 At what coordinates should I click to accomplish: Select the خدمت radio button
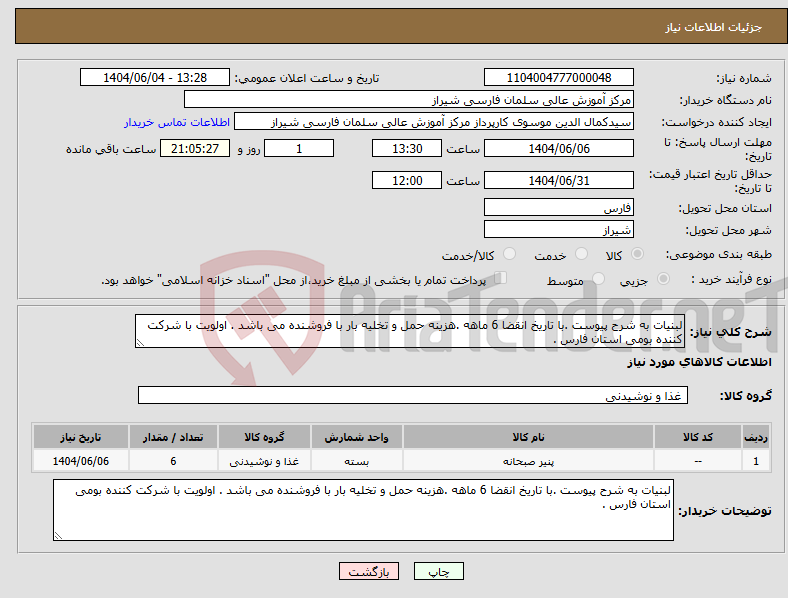581,254
